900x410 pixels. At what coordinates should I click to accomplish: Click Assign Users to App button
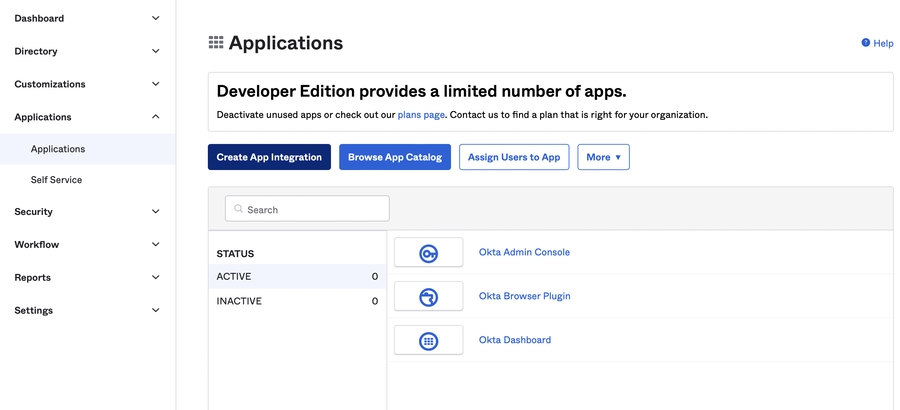(x=514, y=157)
